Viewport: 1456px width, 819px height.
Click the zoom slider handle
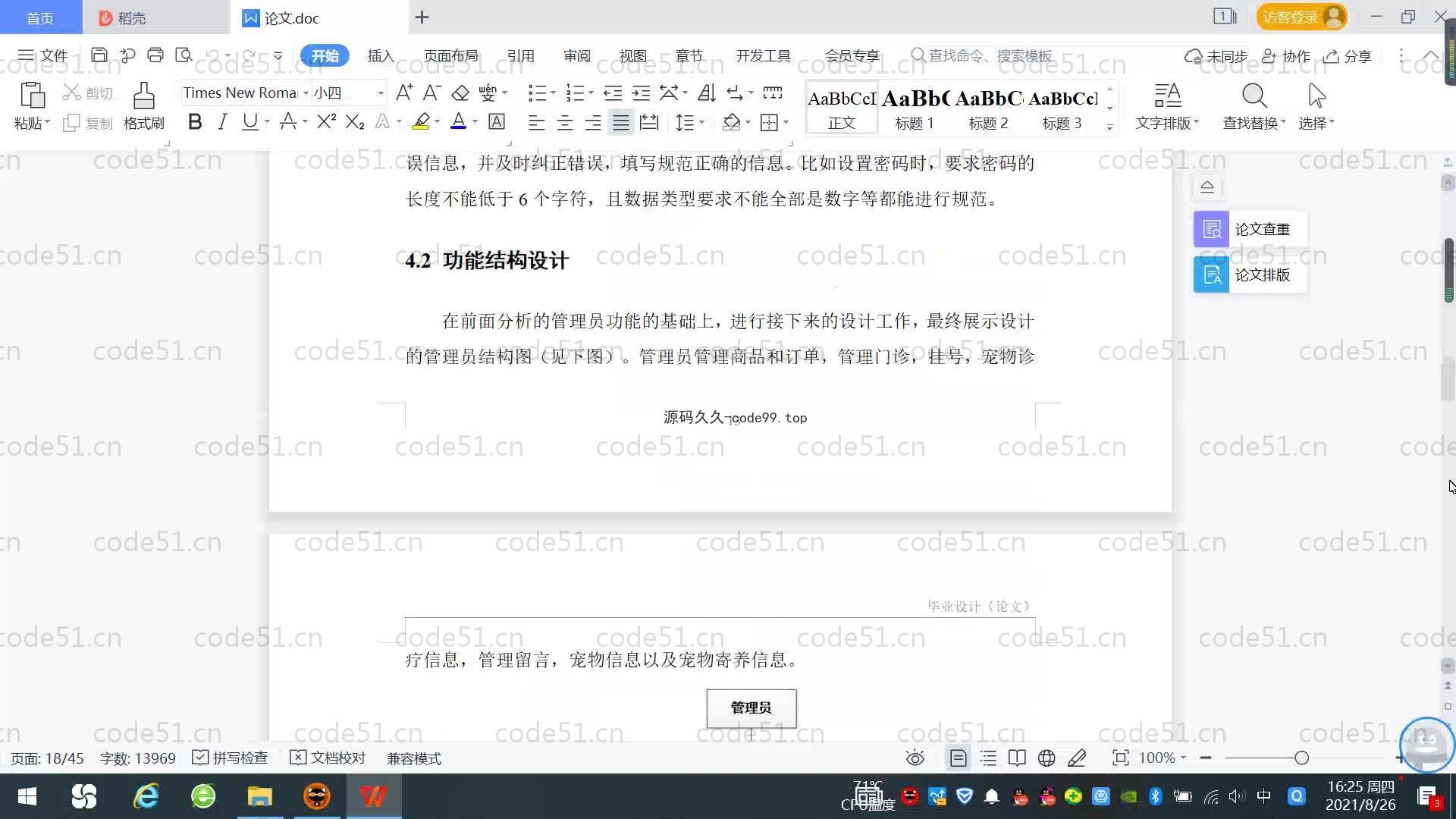click(1302, 758)
